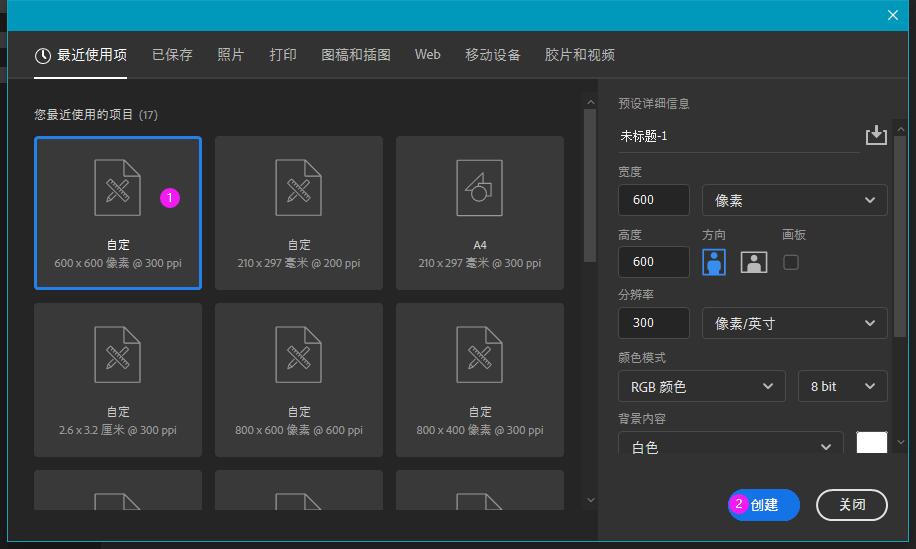
Task: Click the preset details panel scrollbar
Action: click(900, 237)
